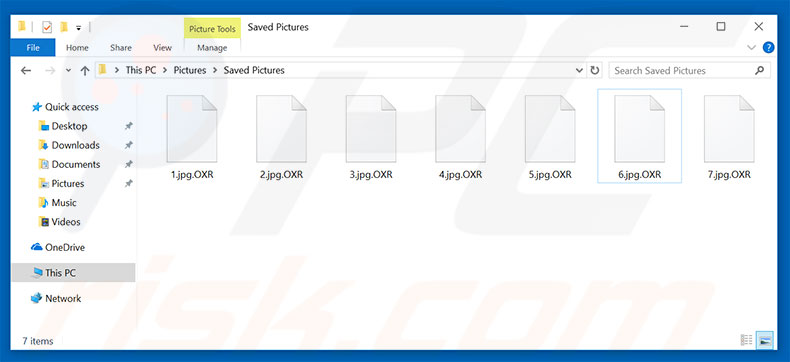Switch to large icons view

point(765,340)
